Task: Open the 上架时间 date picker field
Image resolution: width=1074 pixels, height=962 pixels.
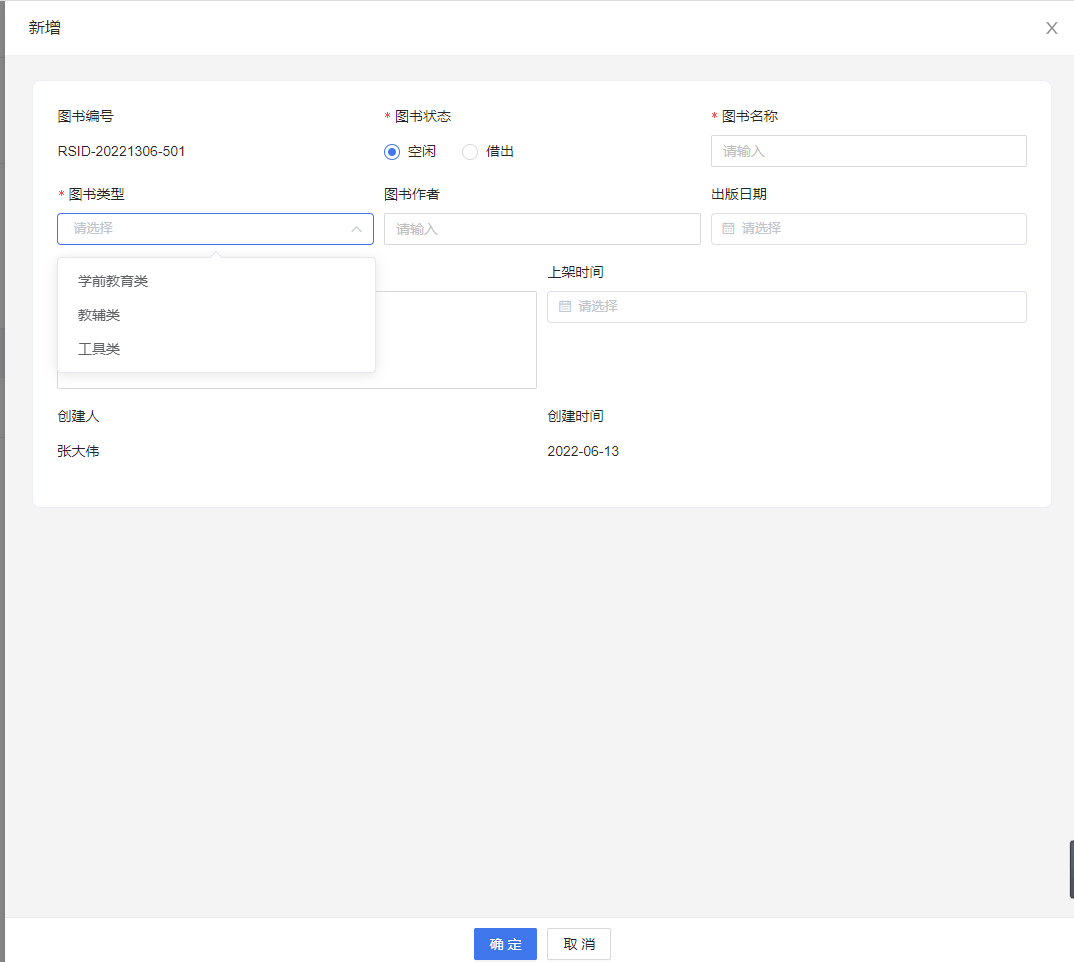Action: pos(786,307)
